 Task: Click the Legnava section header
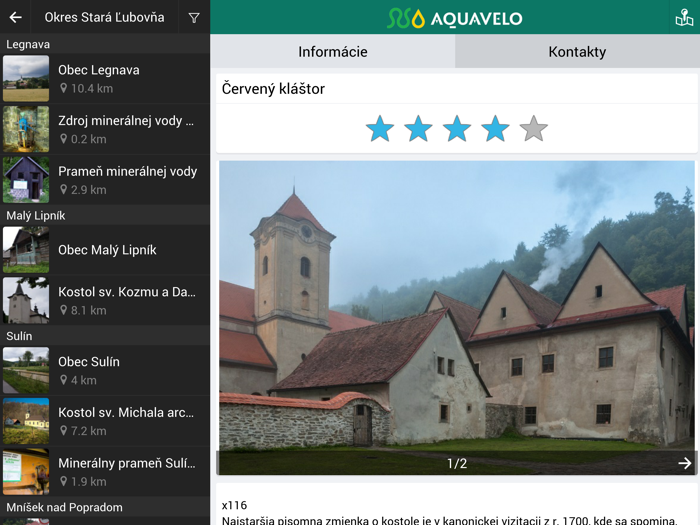pyautogui.click(x=105, y=44)
